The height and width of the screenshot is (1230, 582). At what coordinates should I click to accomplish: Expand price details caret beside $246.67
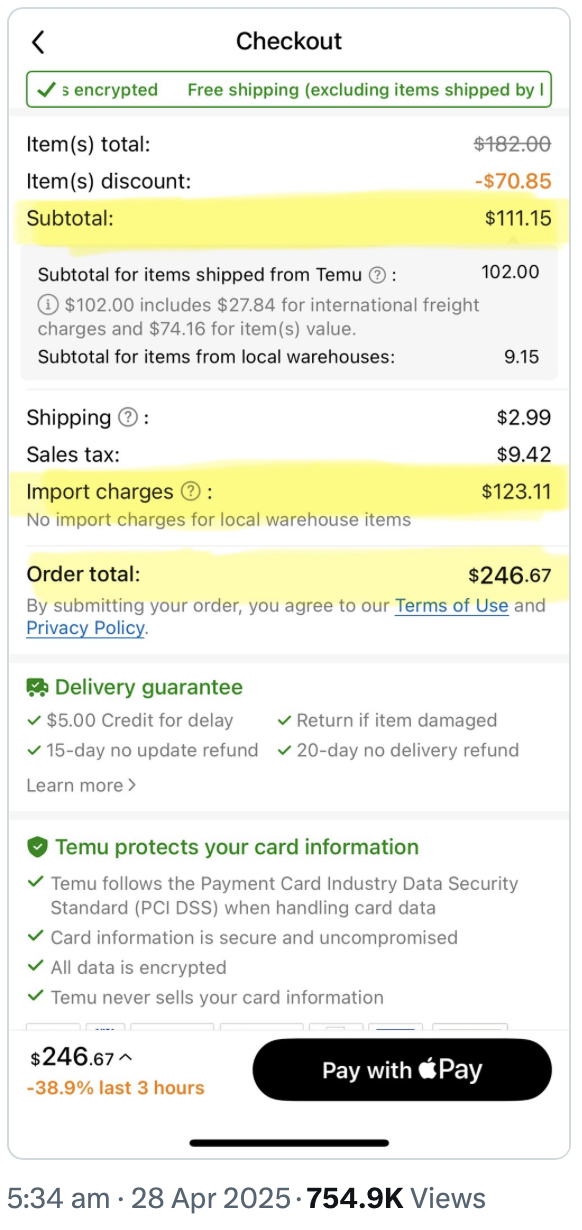click(x=125, y=1057)
